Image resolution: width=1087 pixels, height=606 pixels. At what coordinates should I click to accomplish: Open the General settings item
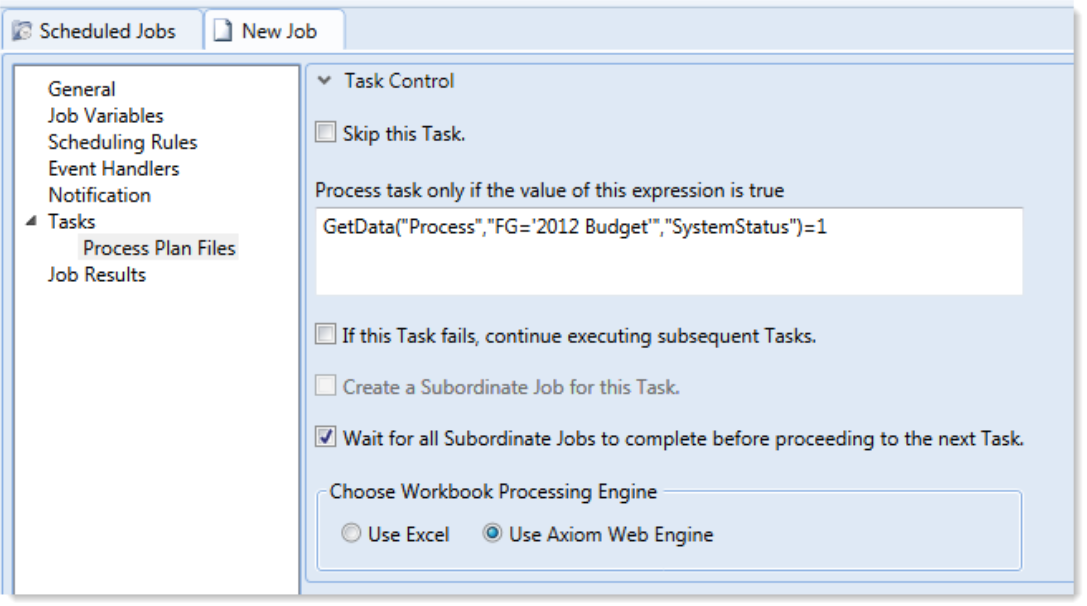[x=81, y=89]
